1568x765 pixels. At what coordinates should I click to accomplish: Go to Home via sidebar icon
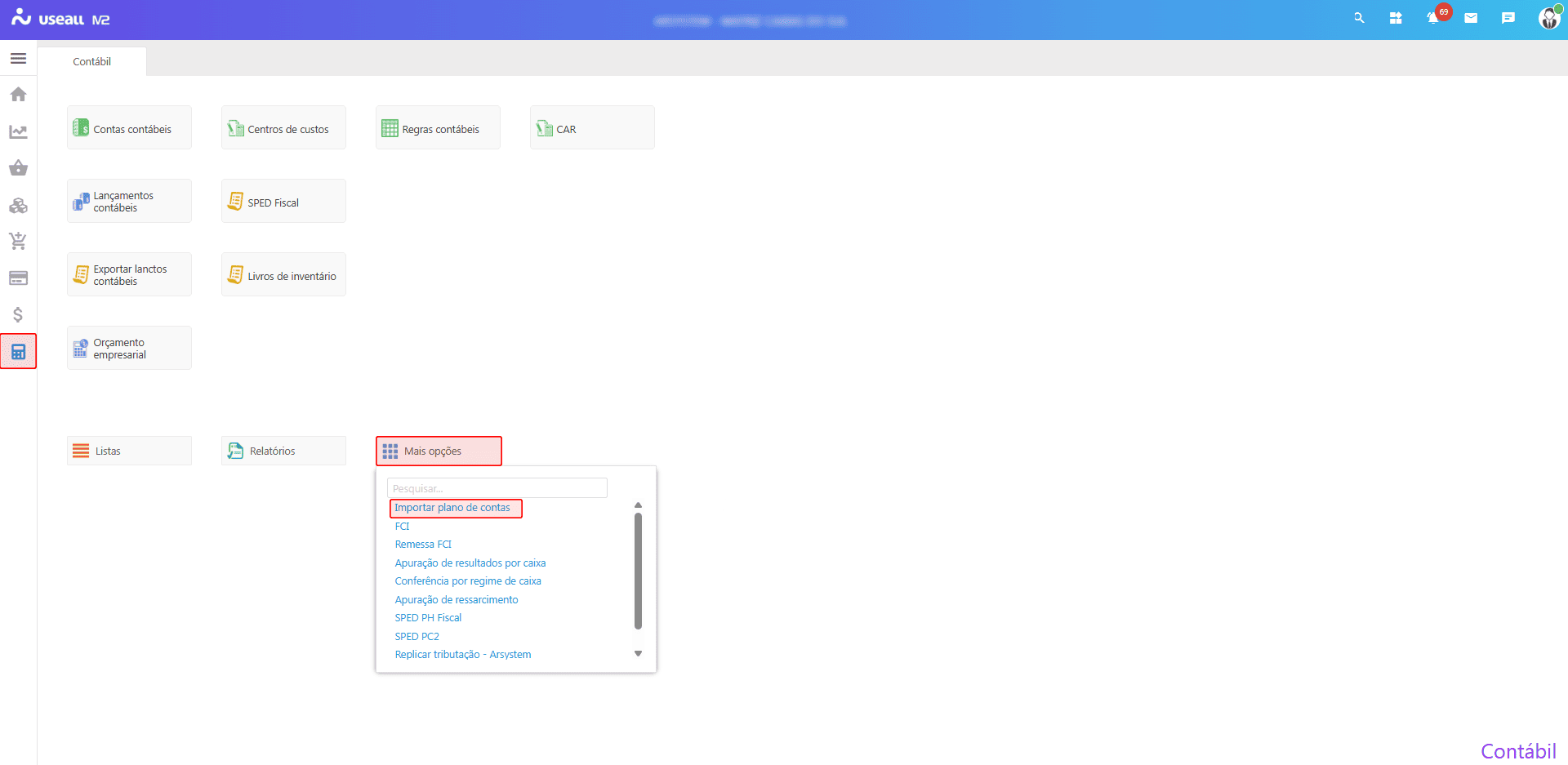18,95
